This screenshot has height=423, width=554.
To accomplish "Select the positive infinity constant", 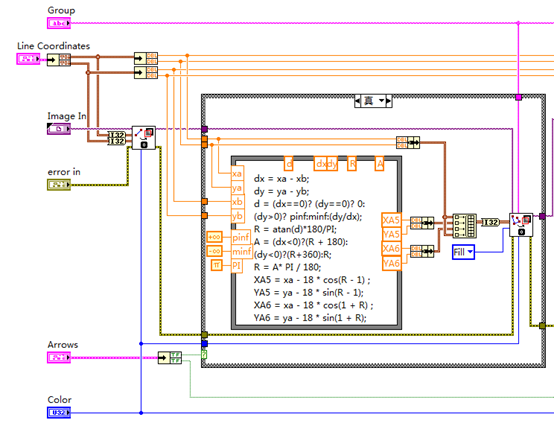I will tap(214, 237).
